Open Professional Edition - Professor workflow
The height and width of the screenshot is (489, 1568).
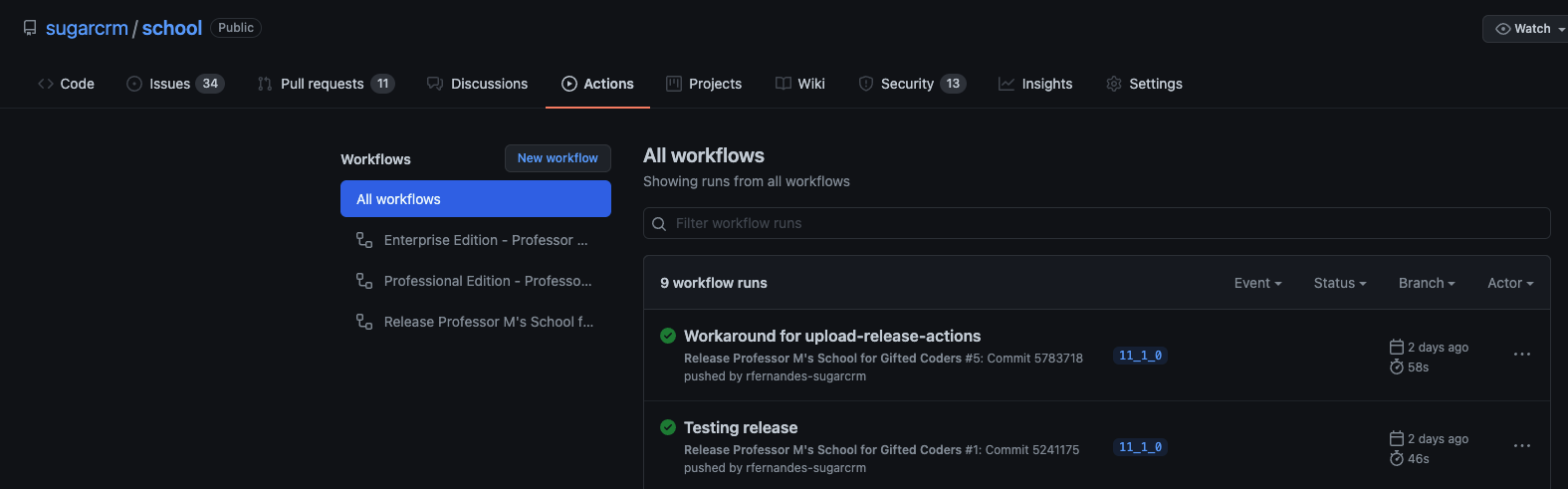pos(476,281)
